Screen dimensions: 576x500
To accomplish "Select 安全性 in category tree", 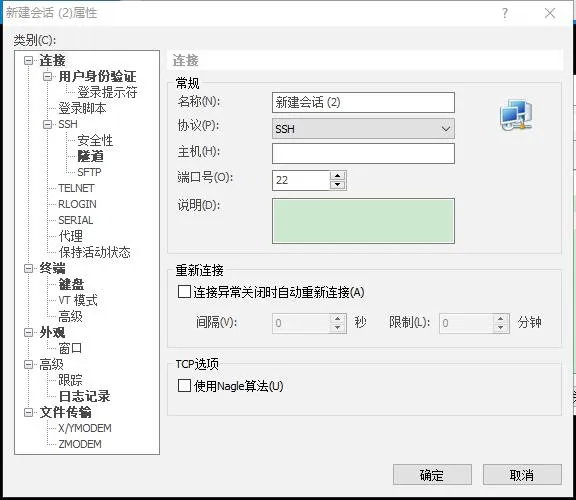I will [95, 140].
